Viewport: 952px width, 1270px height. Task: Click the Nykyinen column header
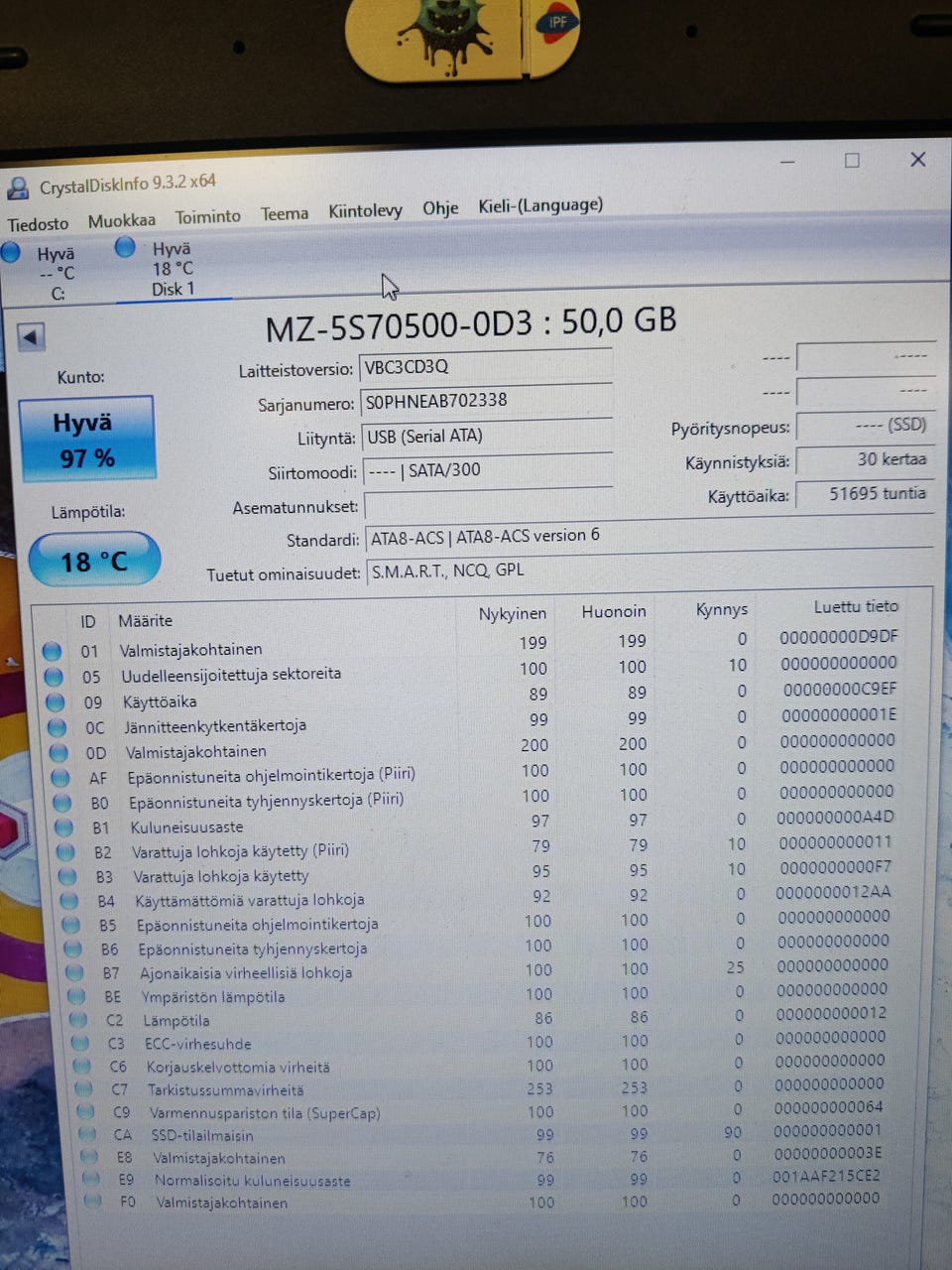click(512, 614)
